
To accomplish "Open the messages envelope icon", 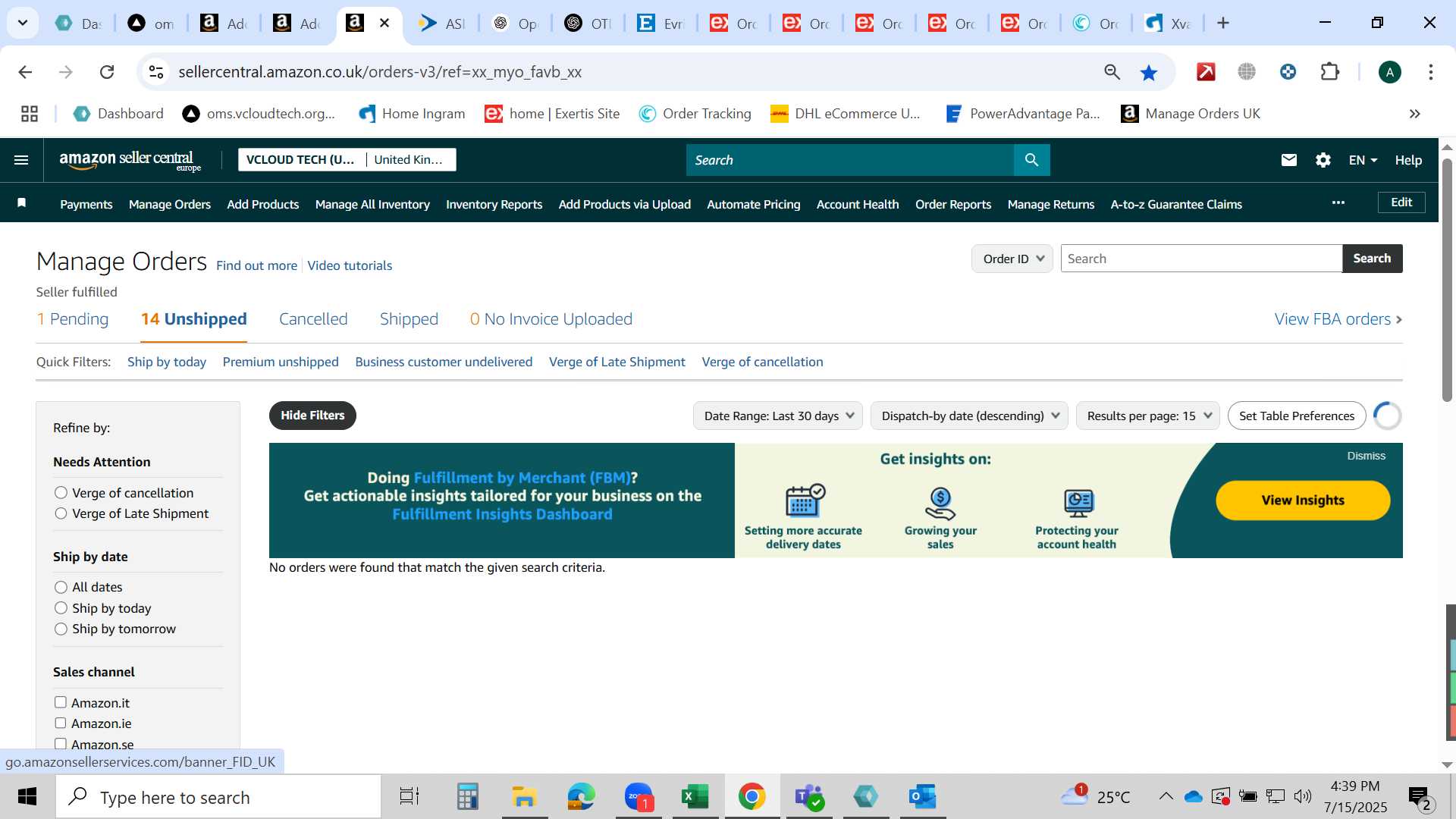I will [1289, 160].
